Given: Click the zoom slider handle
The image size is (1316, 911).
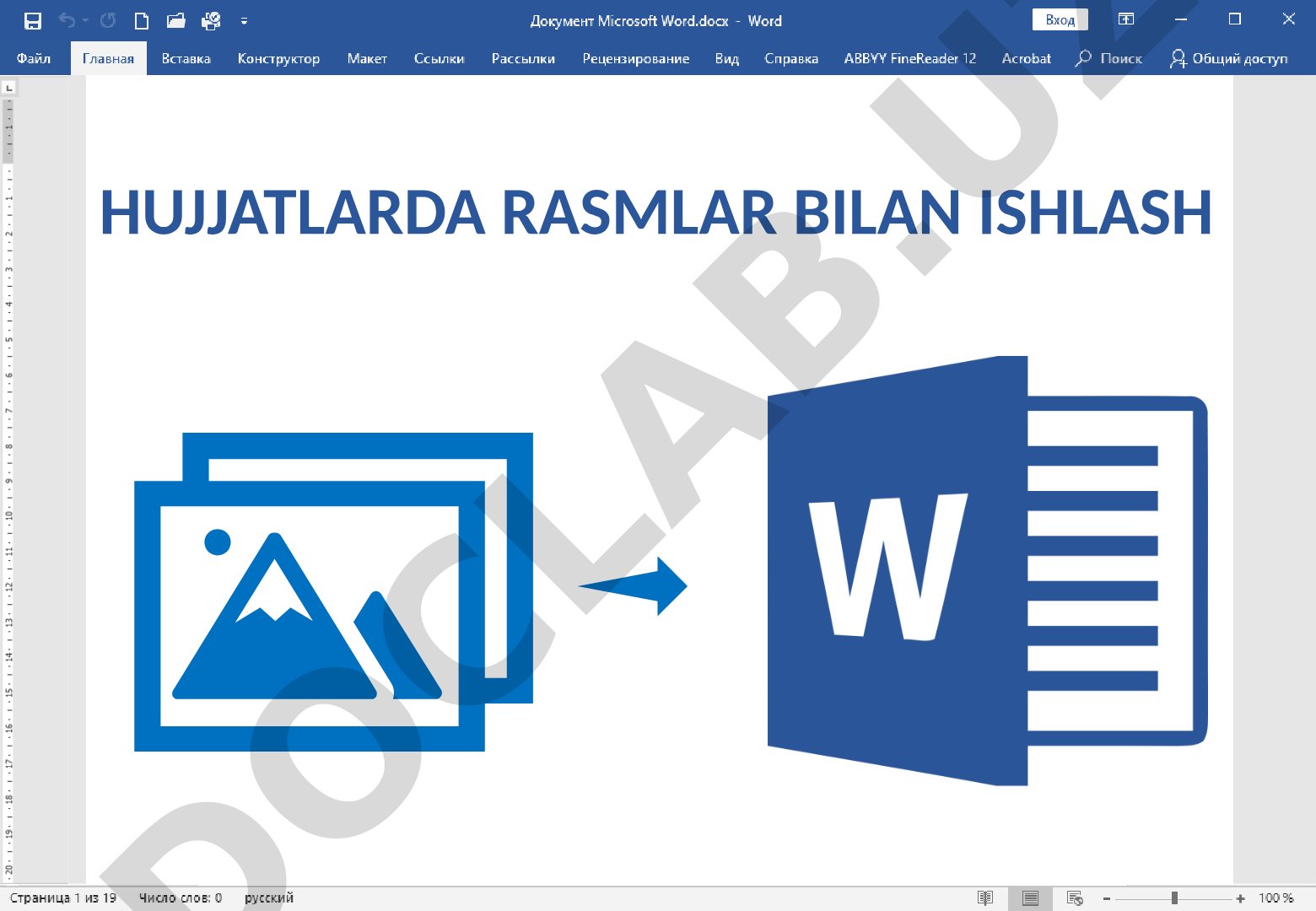Looking at the screenshot, I should 1174,898.
